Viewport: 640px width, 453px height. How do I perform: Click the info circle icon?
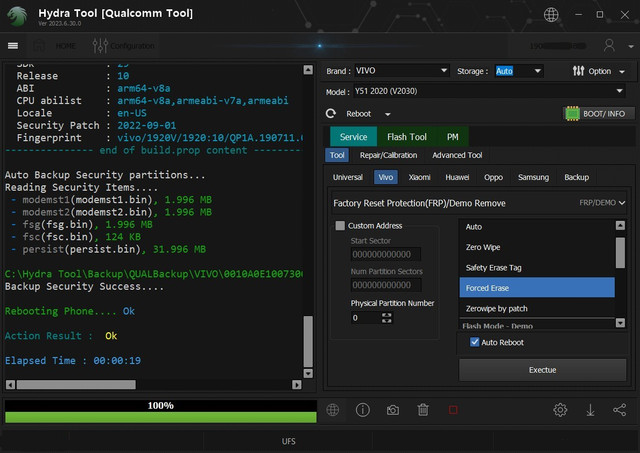[x=362, y=409]
